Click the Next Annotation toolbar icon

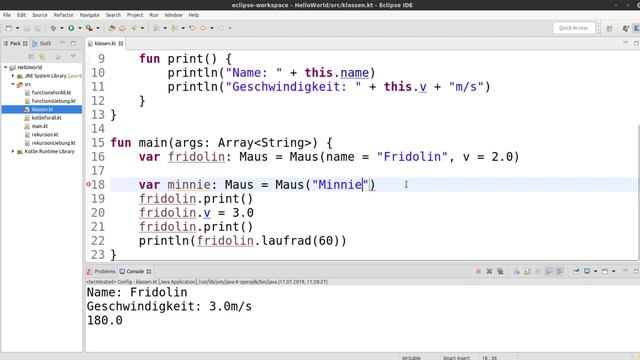(x=156, y=28)
